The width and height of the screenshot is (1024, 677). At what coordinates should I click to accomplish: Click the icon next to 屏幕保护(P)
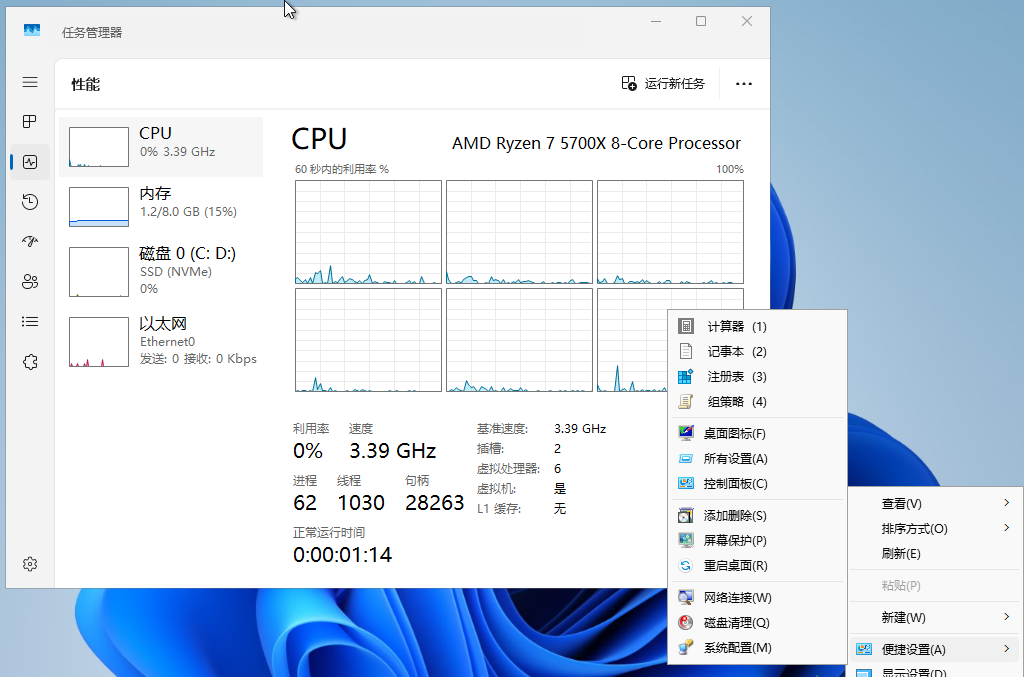point(686,540)
